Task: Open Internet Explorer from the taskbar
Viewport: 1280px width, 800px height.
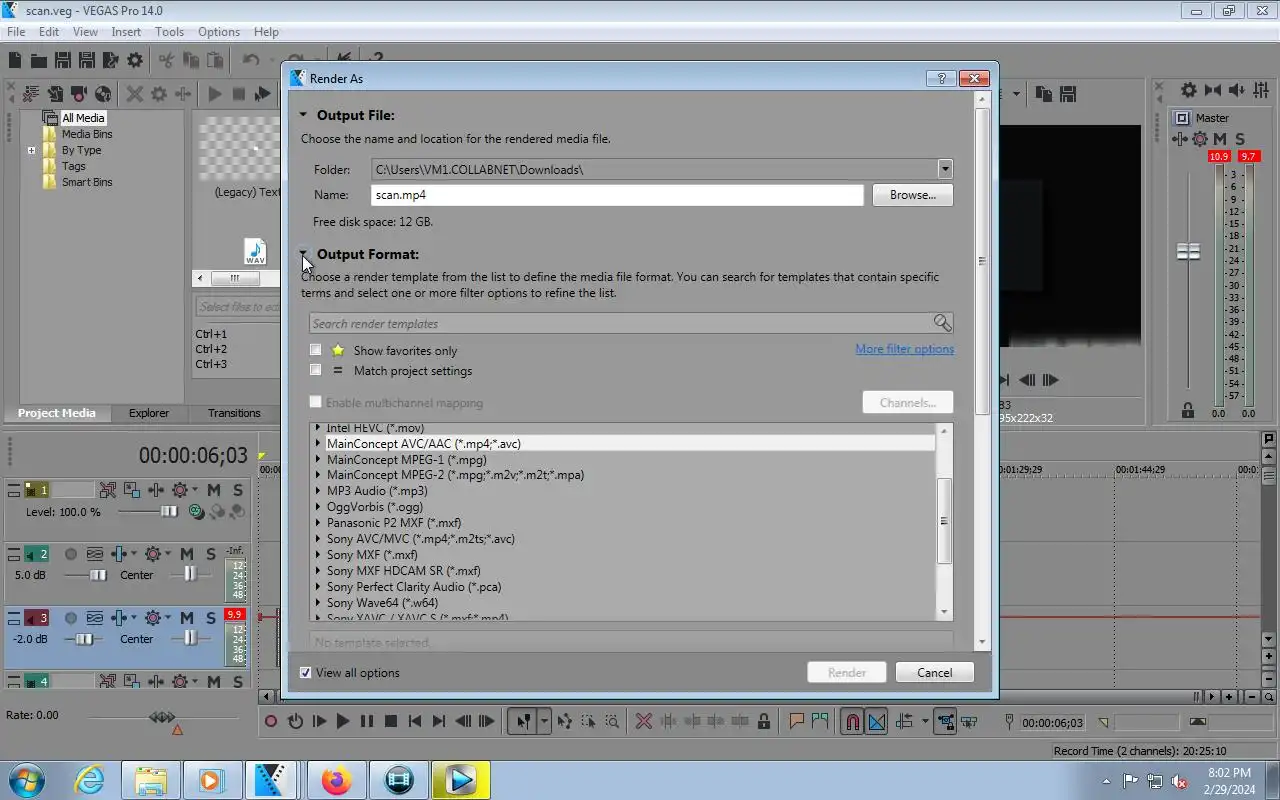Action: pos(89,779)
